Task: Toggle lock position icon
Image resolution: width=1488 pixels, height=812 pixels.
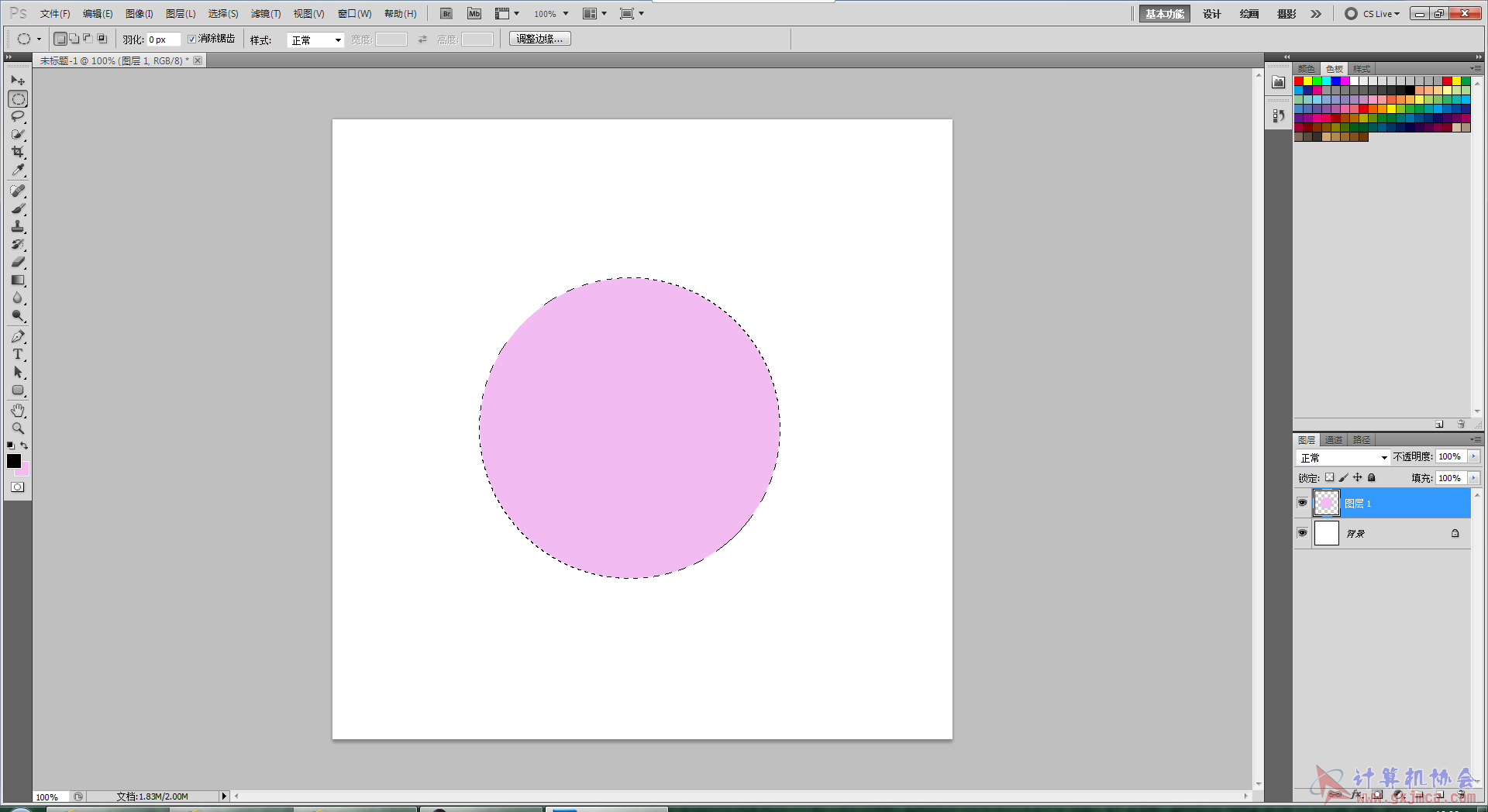Action: (x=1357, y=478)
